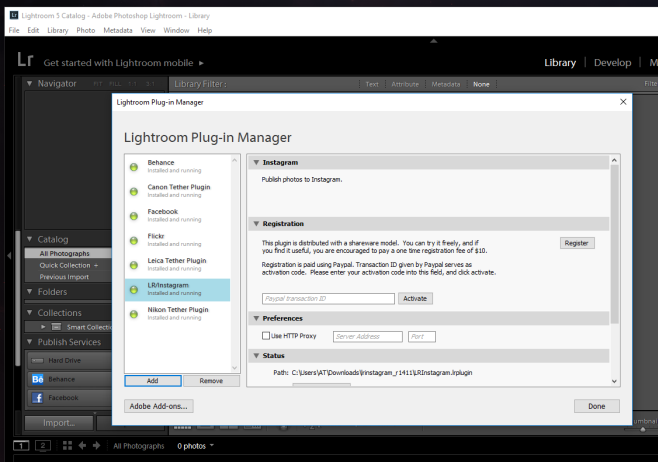Screen dimensions: 658x462
Task: Collapse the Catalog panel
Action: 29,239
